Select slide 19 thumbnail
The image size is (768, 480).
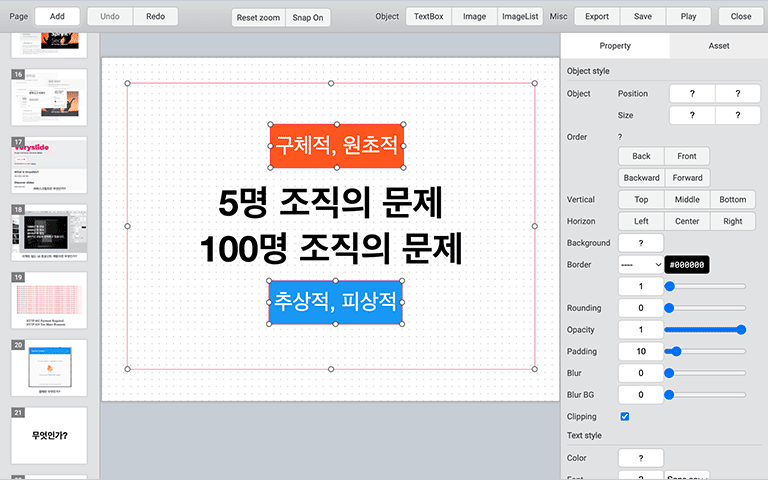coord(49,300)
